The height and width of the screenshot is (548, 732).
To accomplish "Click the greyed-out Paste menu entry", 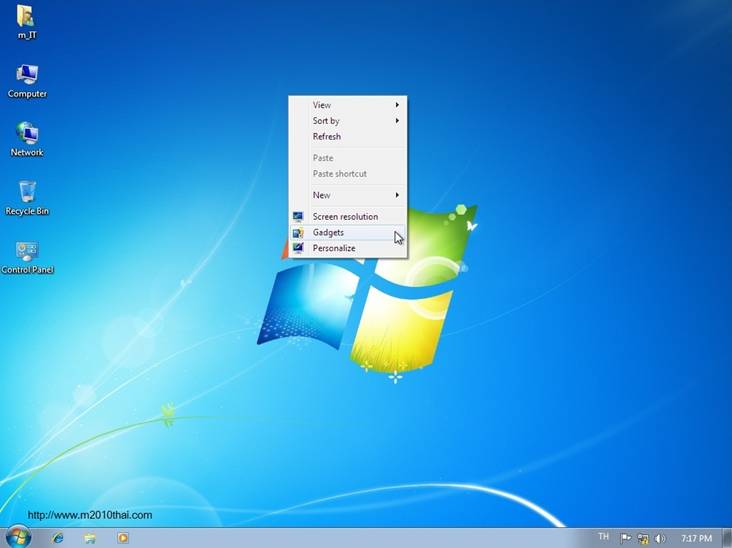I will point(348,158).
